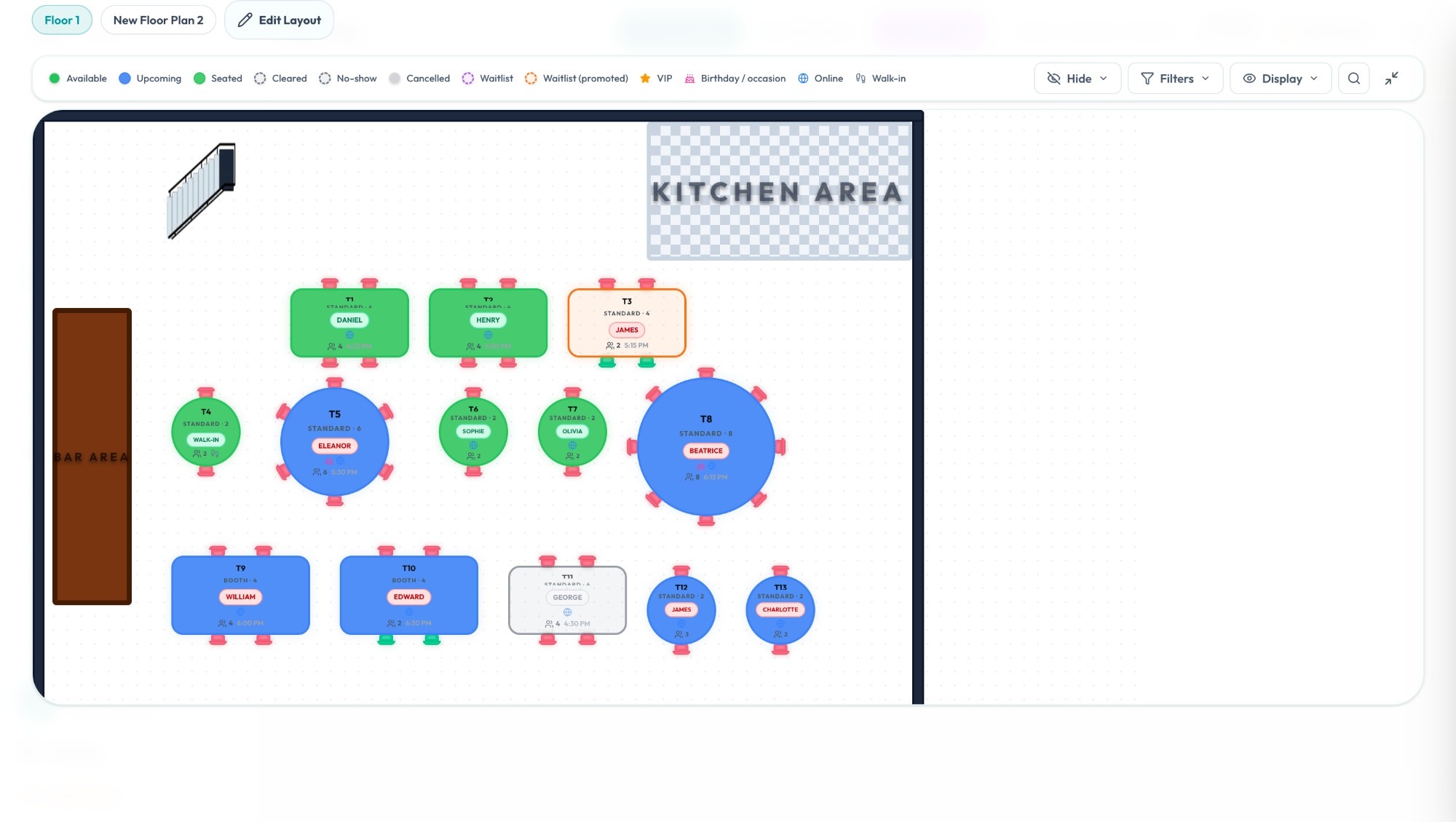Click the "Birthday / occasion" legend label

[743, 78]
